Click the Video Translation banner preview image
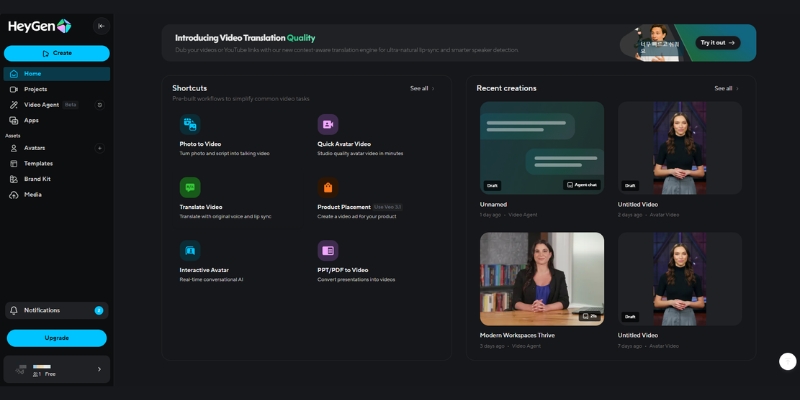Image resolution: width=800 pixels, height=400 pixels. [658, 43]
